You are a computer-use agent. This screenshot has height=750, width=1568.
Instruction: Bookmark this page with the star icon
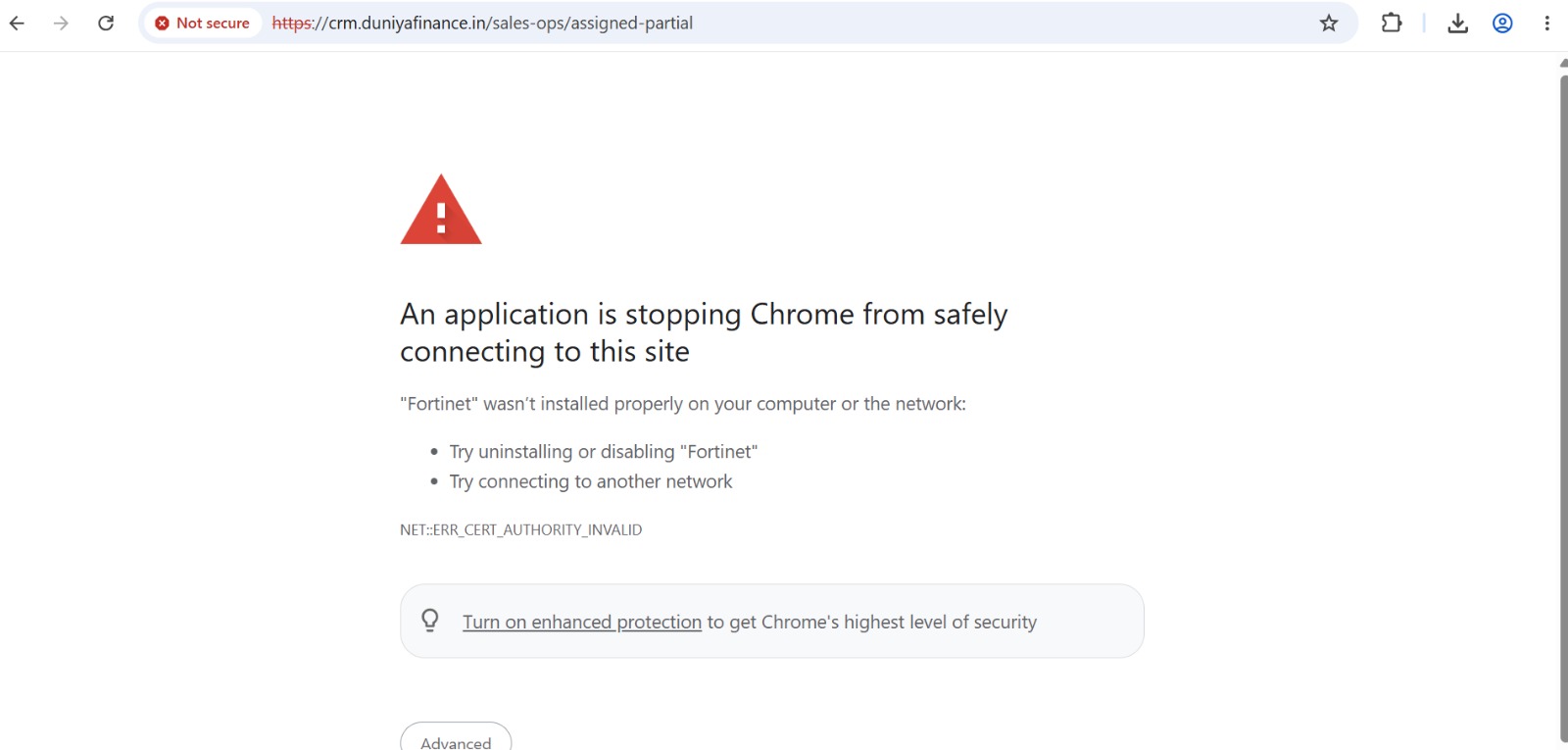[1329, 23]
